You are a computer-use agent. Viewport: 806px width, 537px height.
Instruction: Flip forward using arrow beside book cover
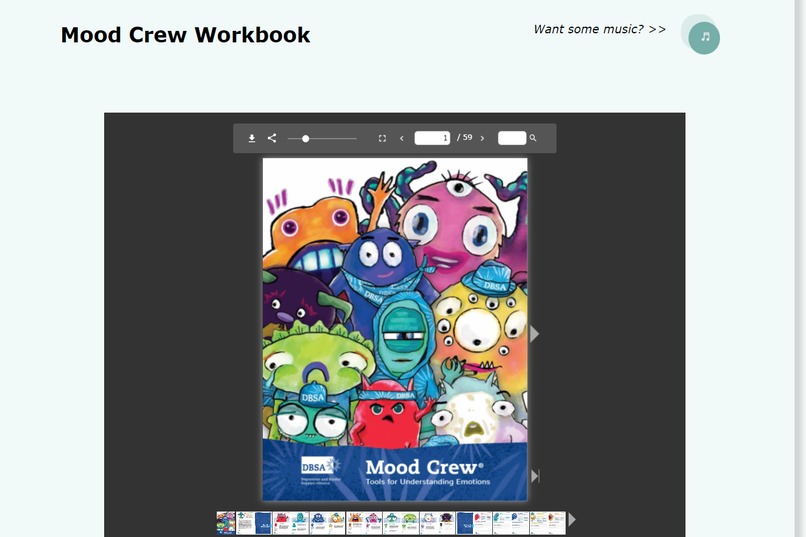point(535,334)
